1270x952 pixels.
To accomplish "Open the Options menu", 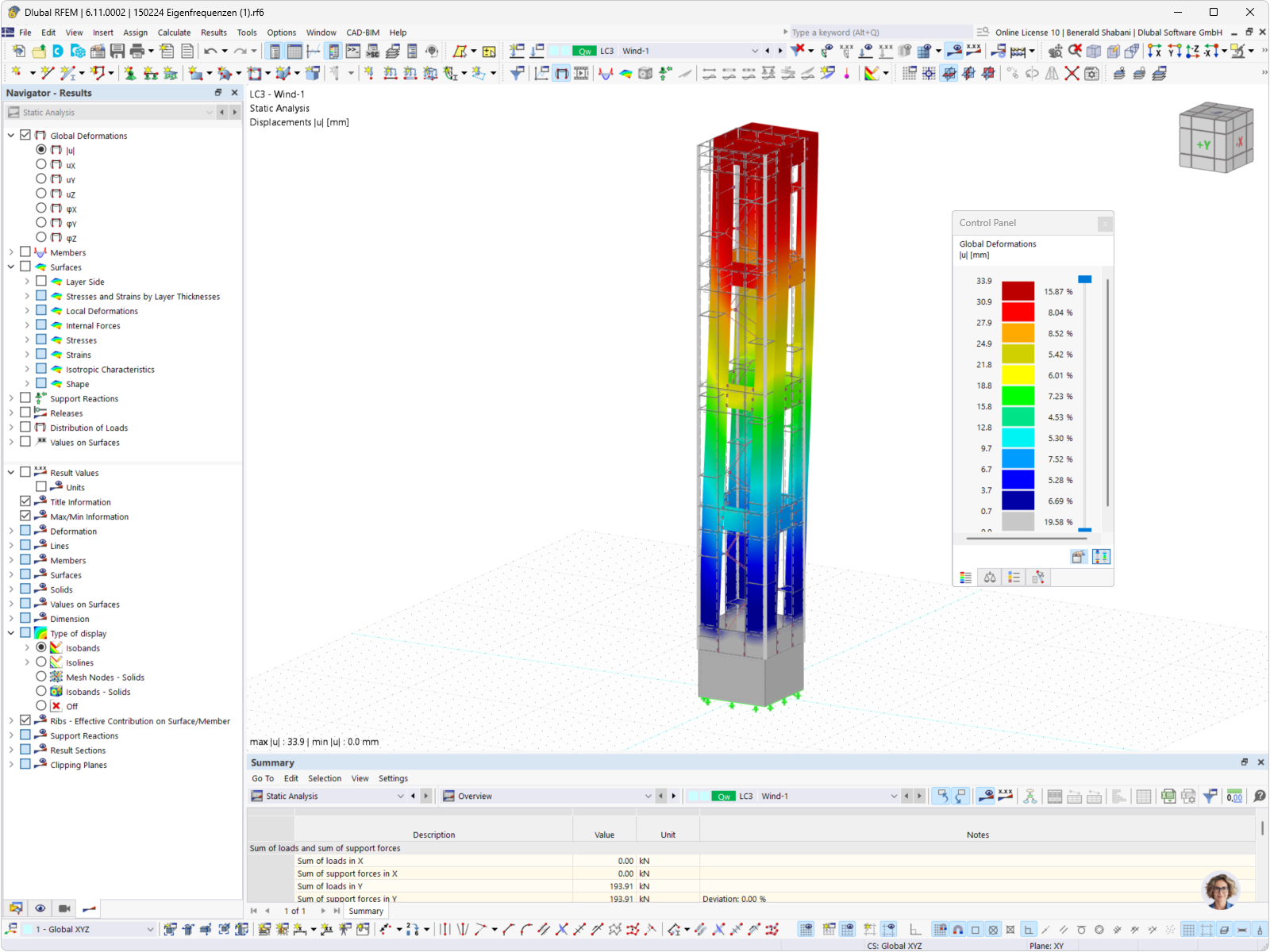I will pyautogui.click(x=281, y=33).
